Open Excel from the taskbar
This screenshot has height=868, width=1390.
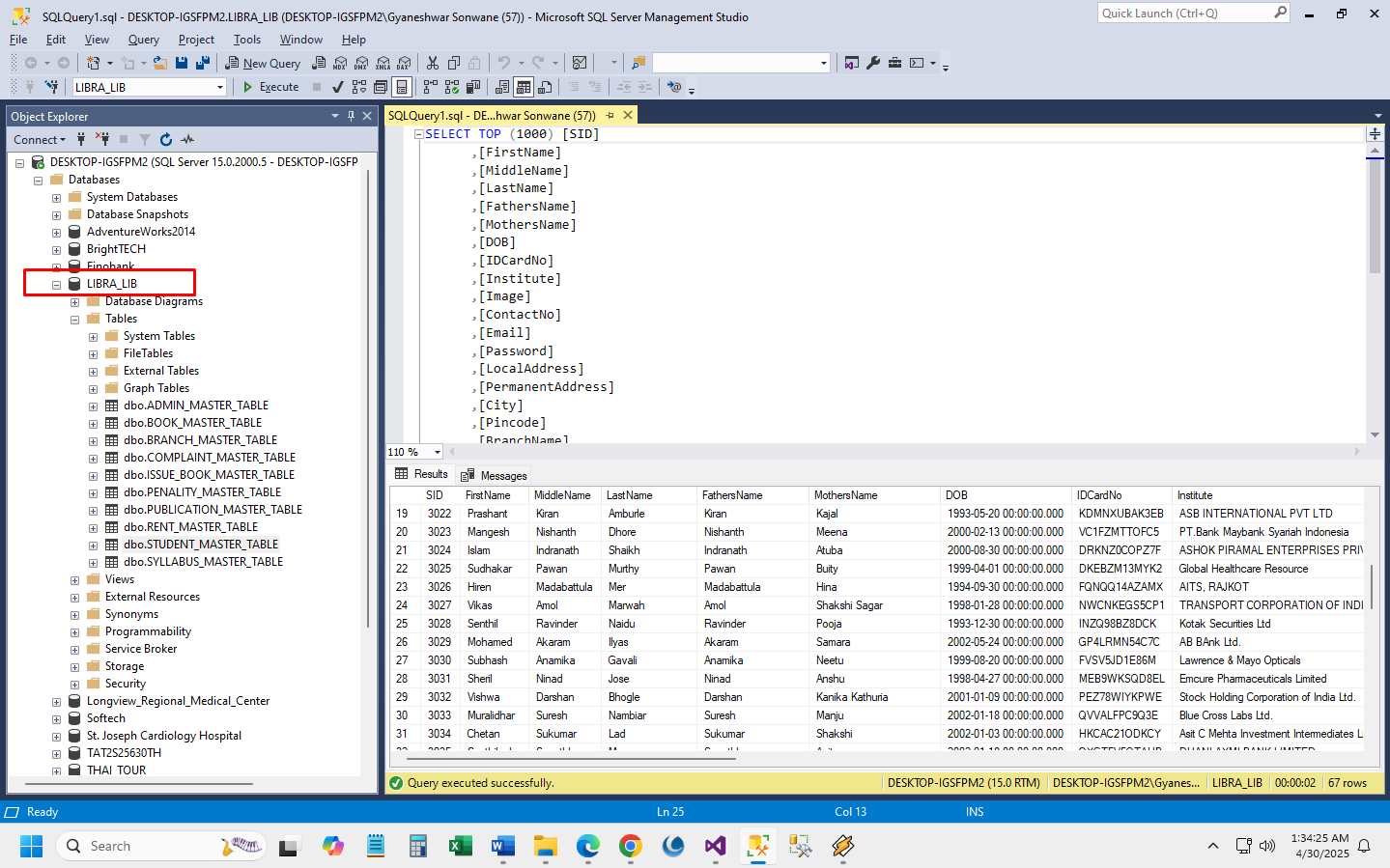(x=460, y=847)
